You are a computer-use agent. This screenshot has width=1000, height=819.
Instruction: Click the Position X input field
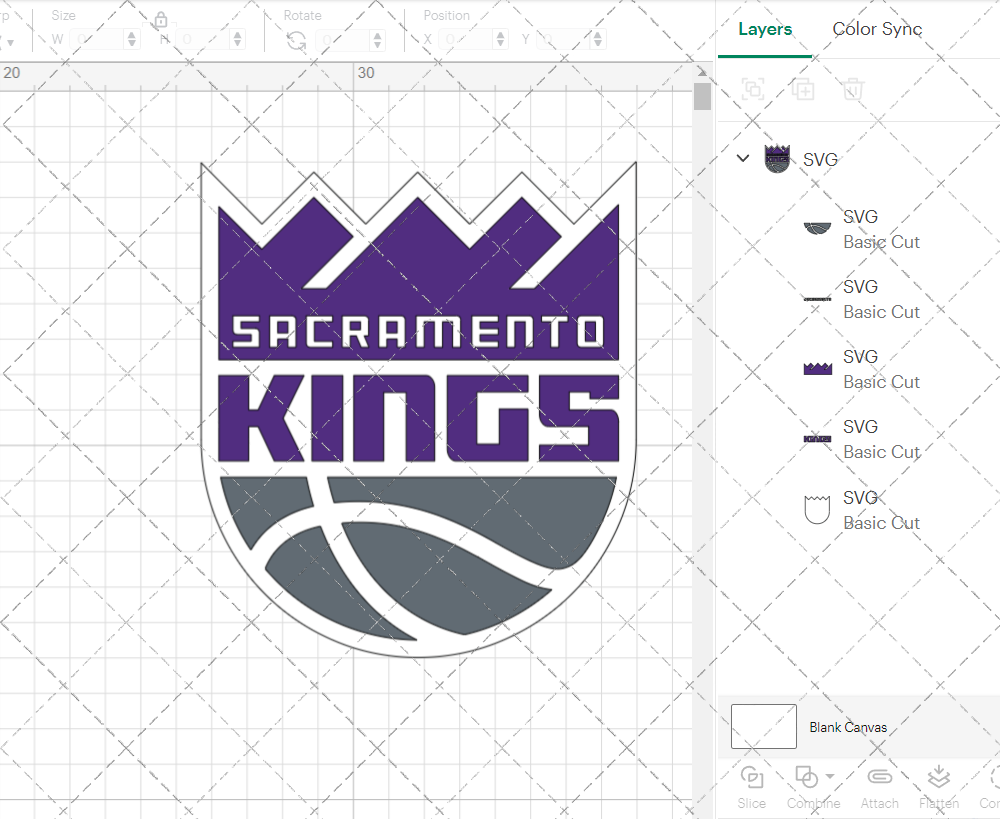click(x=466, y=40)
